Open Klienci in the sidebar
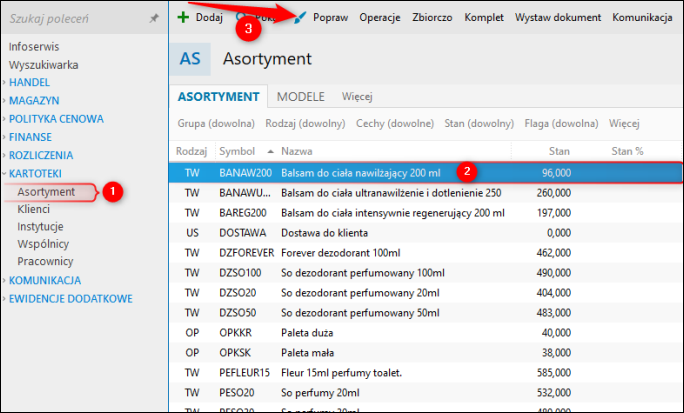684x413 pixels. [34, 209]
